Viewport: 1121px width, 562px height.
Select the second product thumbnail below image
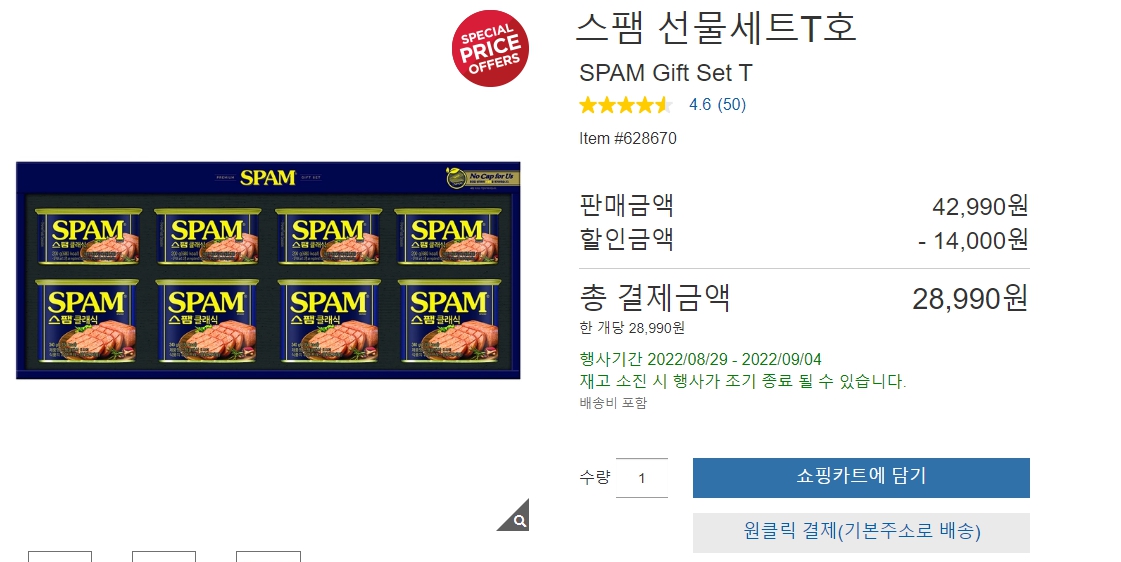[x=164, y=556]
